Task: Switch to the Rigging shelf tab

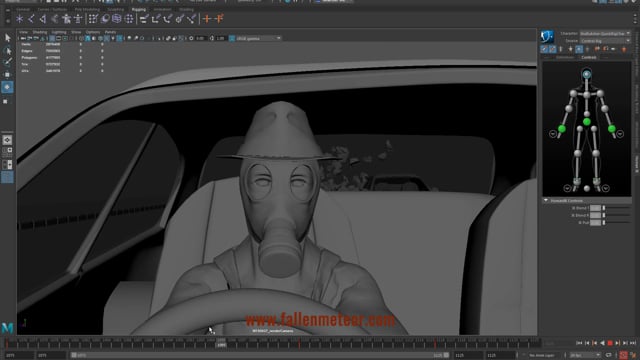Action: click(x=138, y=9)
